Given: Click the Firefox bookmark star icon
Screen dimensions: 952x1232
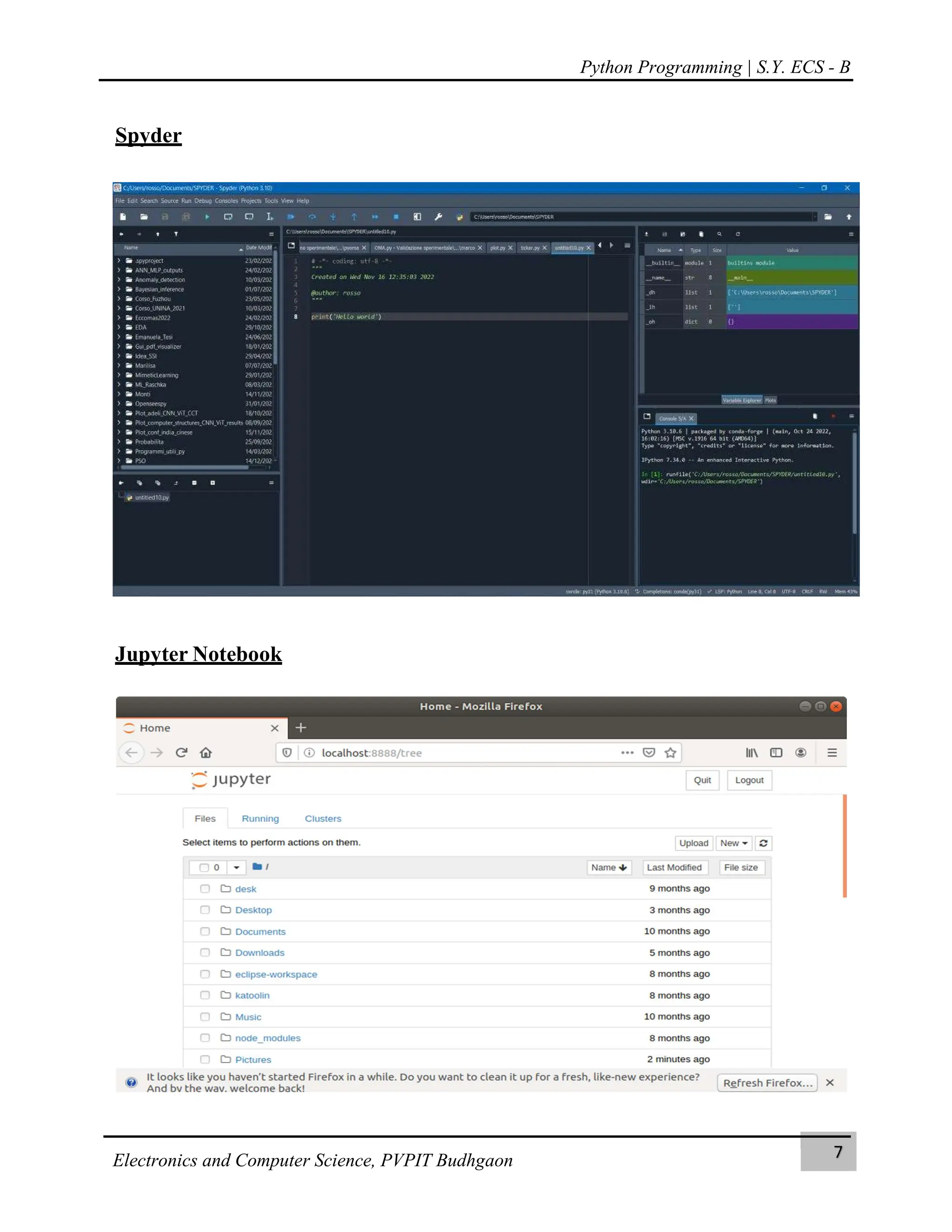Looking at the screenshot, I should [670, 753].
